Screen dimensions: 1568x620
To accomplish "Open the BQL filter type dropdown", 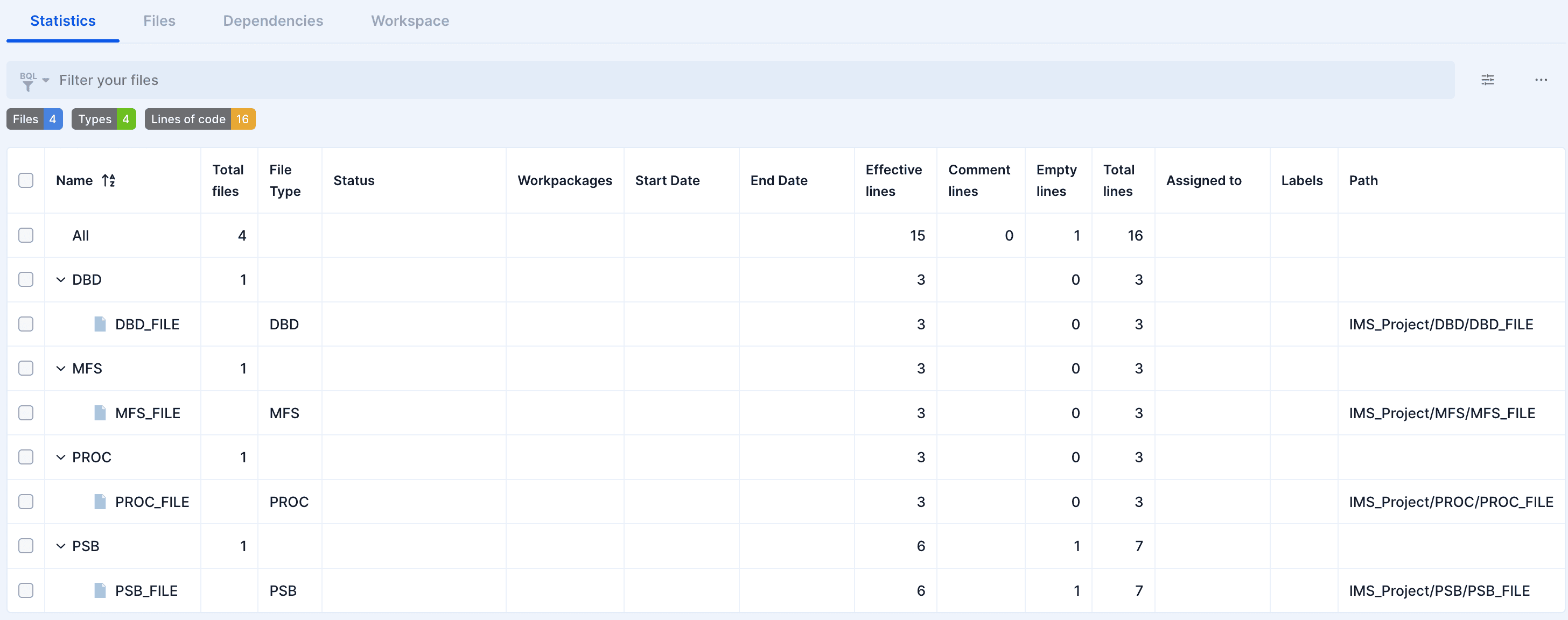I will [x=34, y=81].
